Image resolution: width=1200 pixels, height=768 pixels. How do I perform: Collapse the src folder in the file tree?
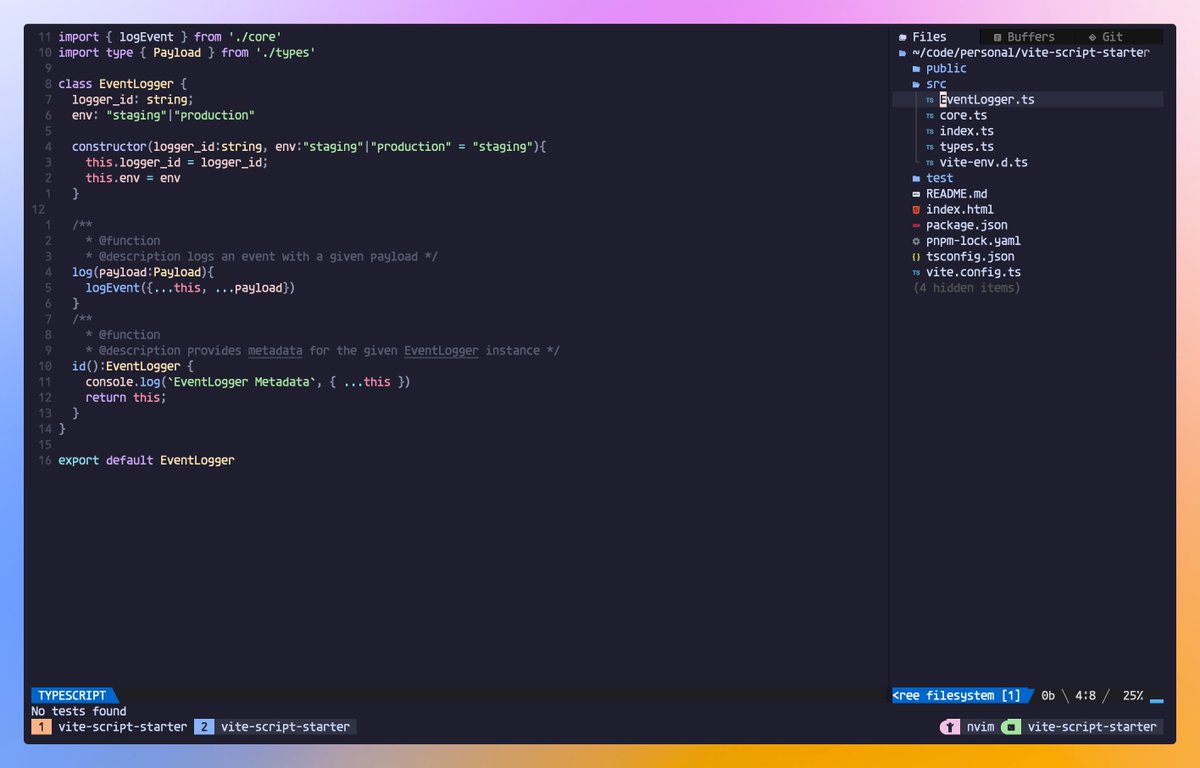[936, 84]
